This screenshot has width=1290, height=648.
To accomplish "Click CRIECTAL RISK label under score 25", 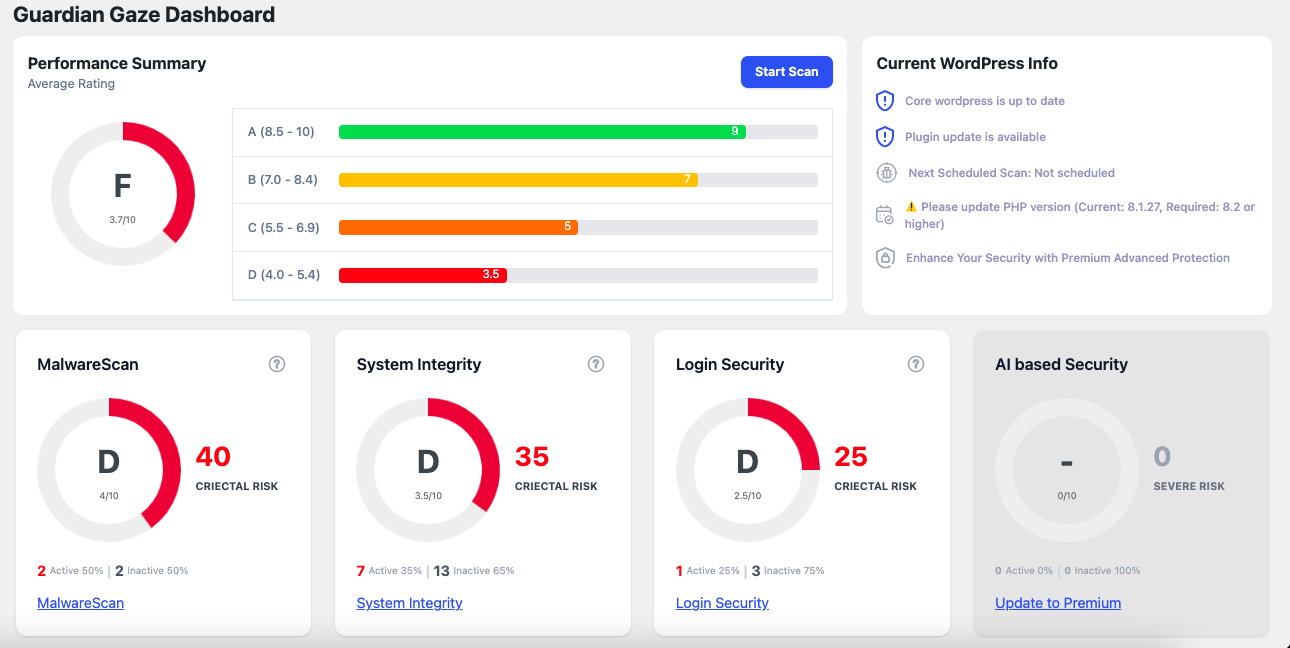I will [876, 486].
